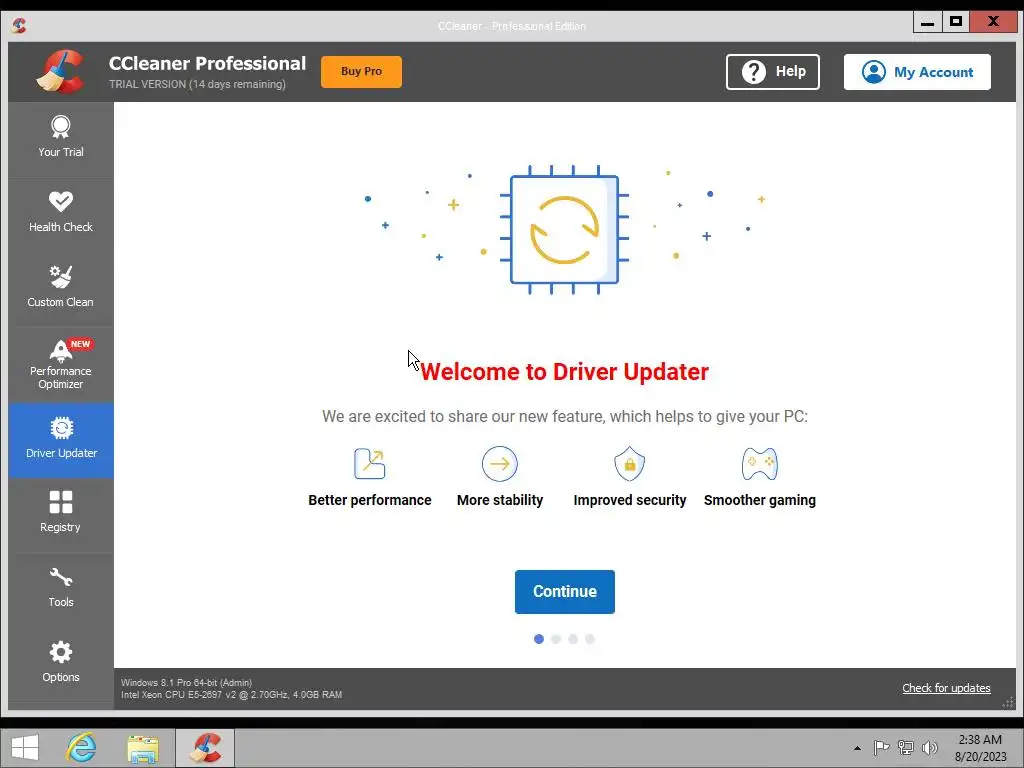This screenshot has width=1024, height=768.
Task: Click the "Intel Xeon CPU E5-2697" status text
Action: point(231,695)
